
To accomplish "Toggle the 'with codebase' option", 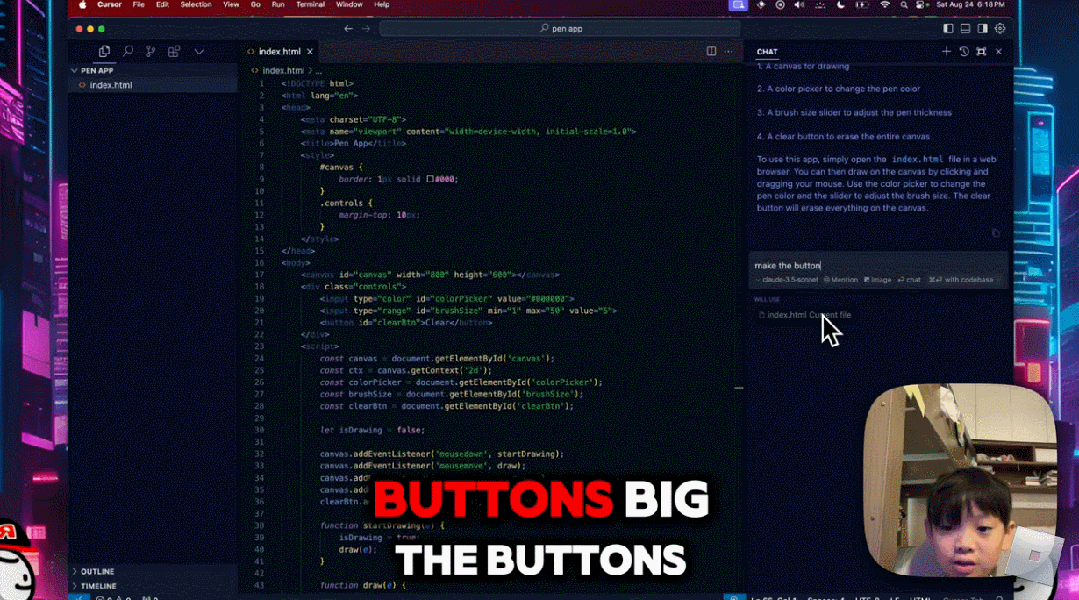I will [965, 280].
